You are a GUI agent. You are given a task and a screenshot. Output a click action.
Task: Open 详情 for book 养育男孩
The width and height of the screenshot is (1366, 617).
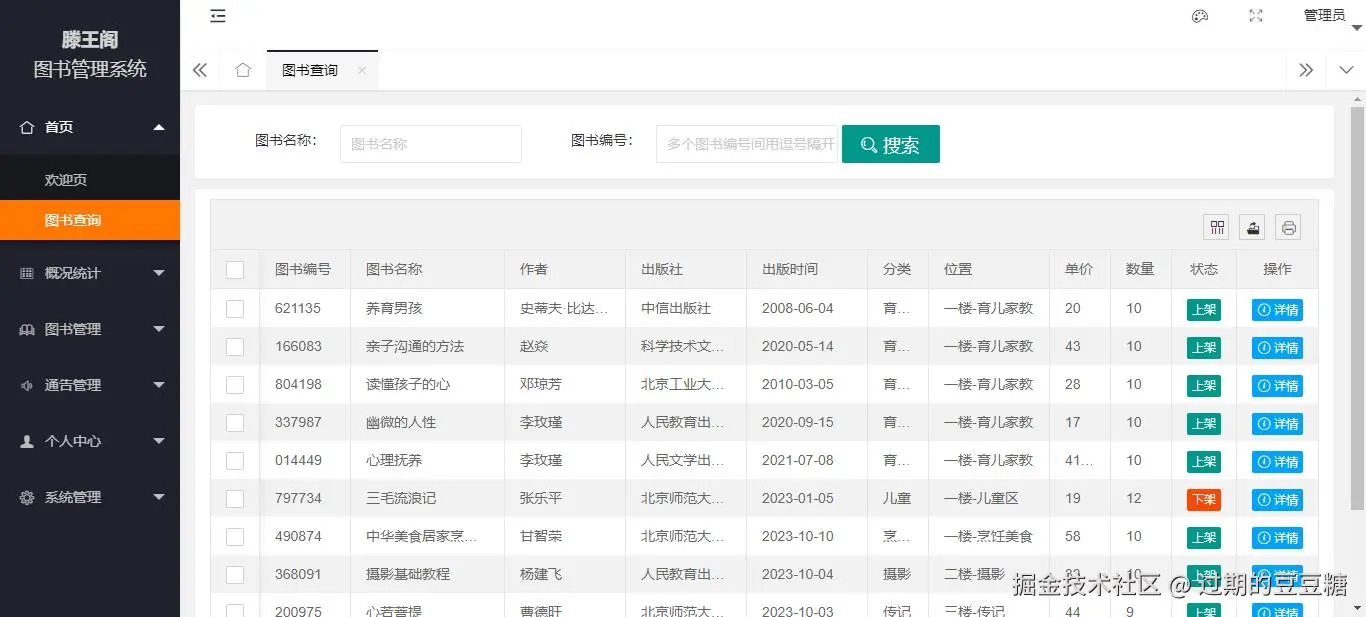tap(1277, 308)
